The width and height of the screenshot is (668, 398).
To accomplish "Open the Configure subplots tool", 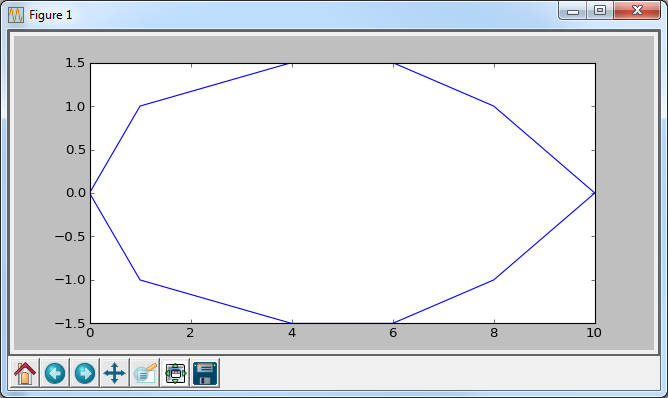I will pos(175,373).
